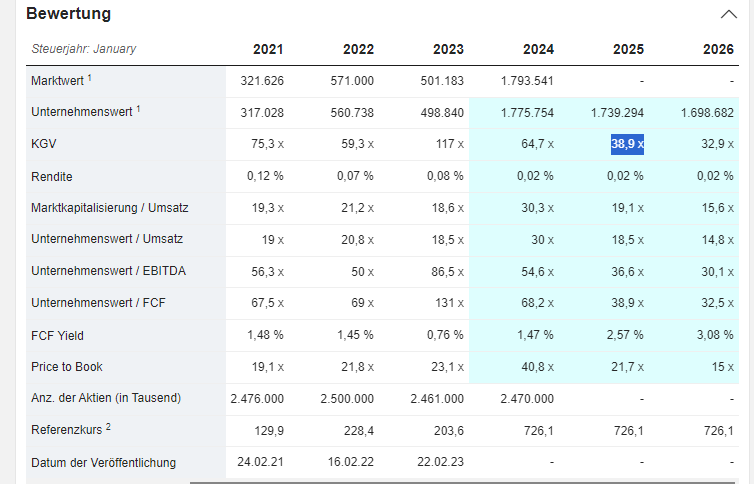Select the KGV row label
Screen dimensions: 754x484
point(44,144)
